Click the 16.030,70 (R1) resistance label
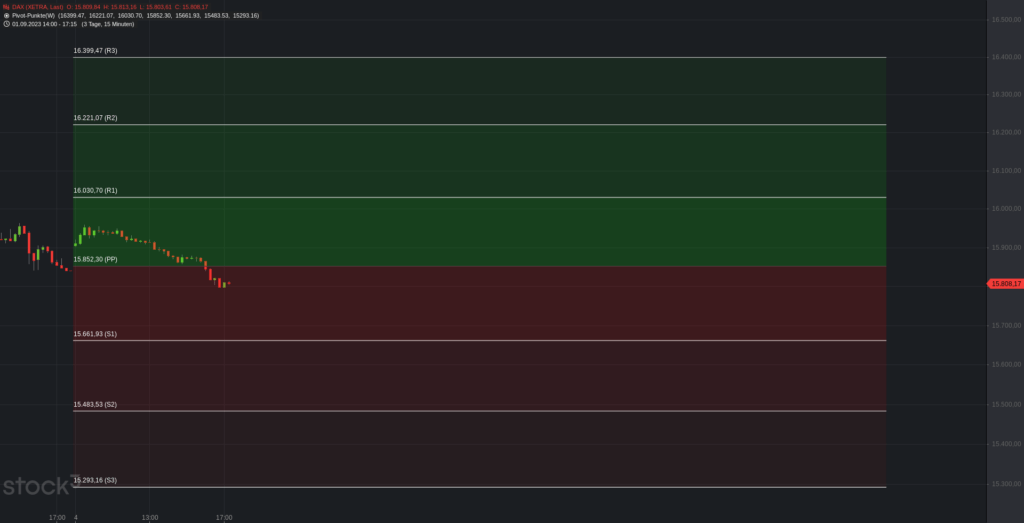The image size is (1024, 523). point(96,190)
